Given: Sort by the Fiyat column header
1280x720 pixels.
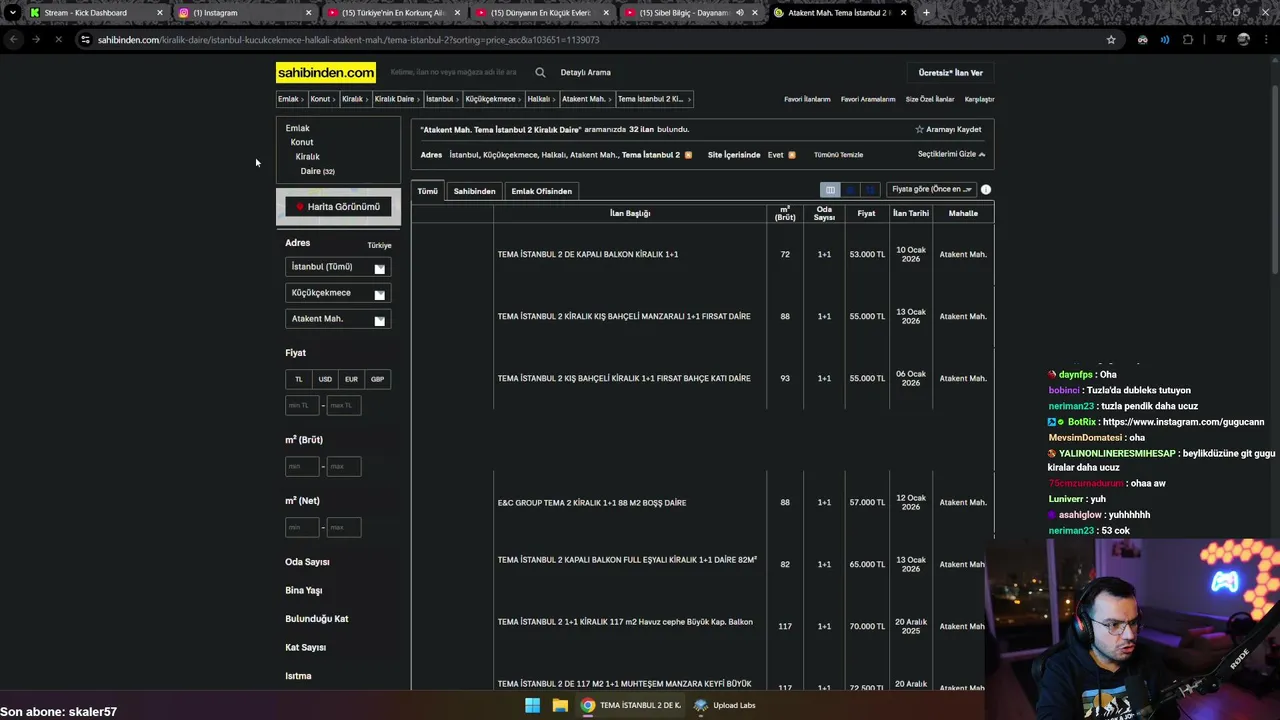Looking at the screenshot, I should pyautogui.click(x=866, y=213).
